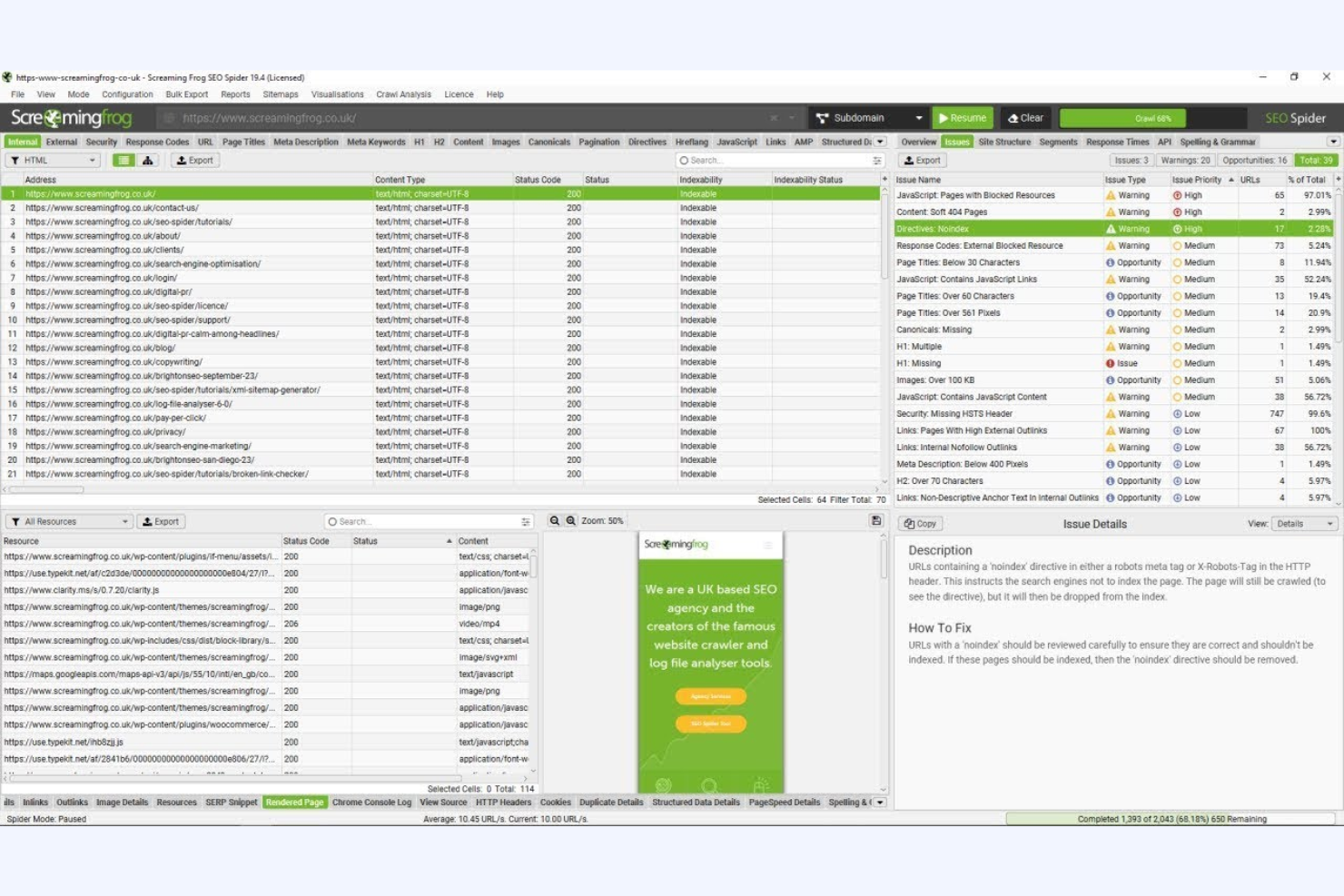The image size is (1344, 896).
Task: Filter issues by Issues: 3
Action: [1132, 161]
